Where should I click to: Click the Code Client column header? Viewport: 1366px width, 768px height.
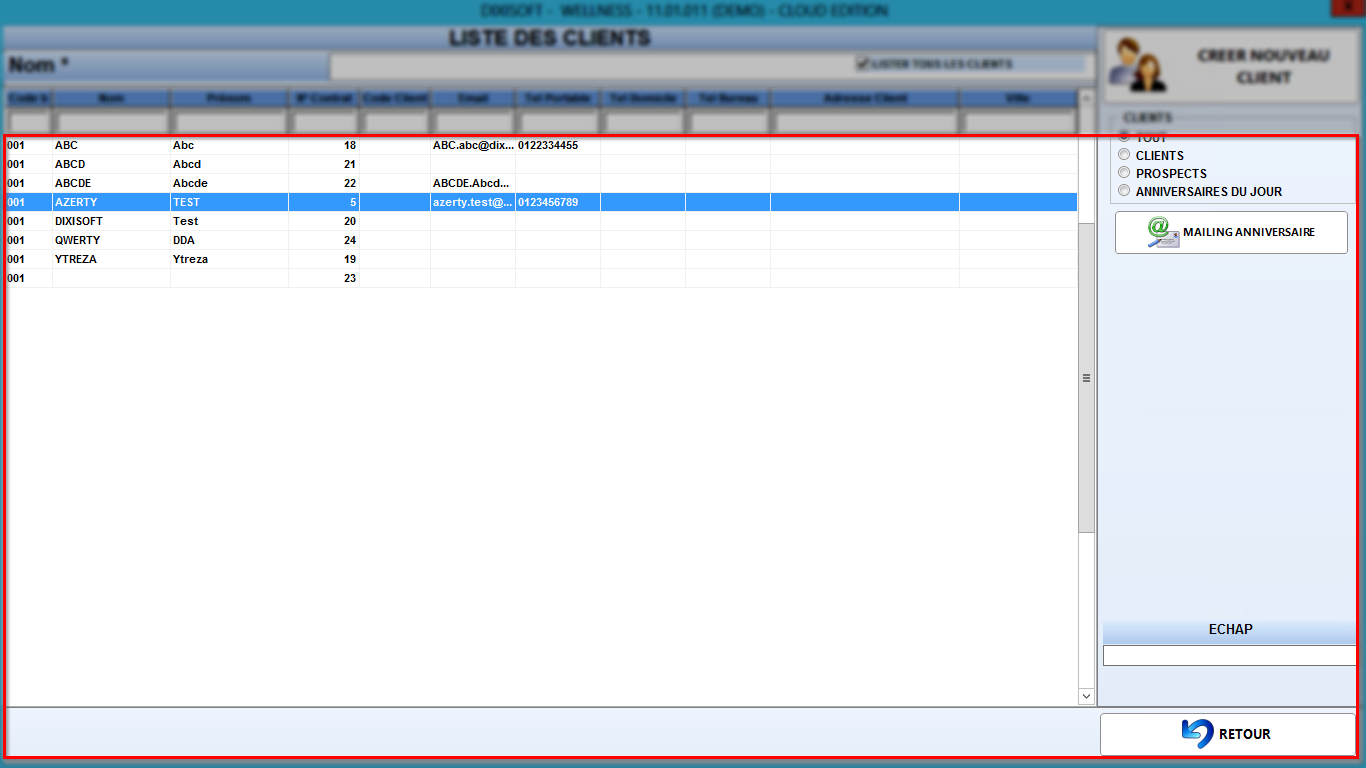click(x=395, y=99)
